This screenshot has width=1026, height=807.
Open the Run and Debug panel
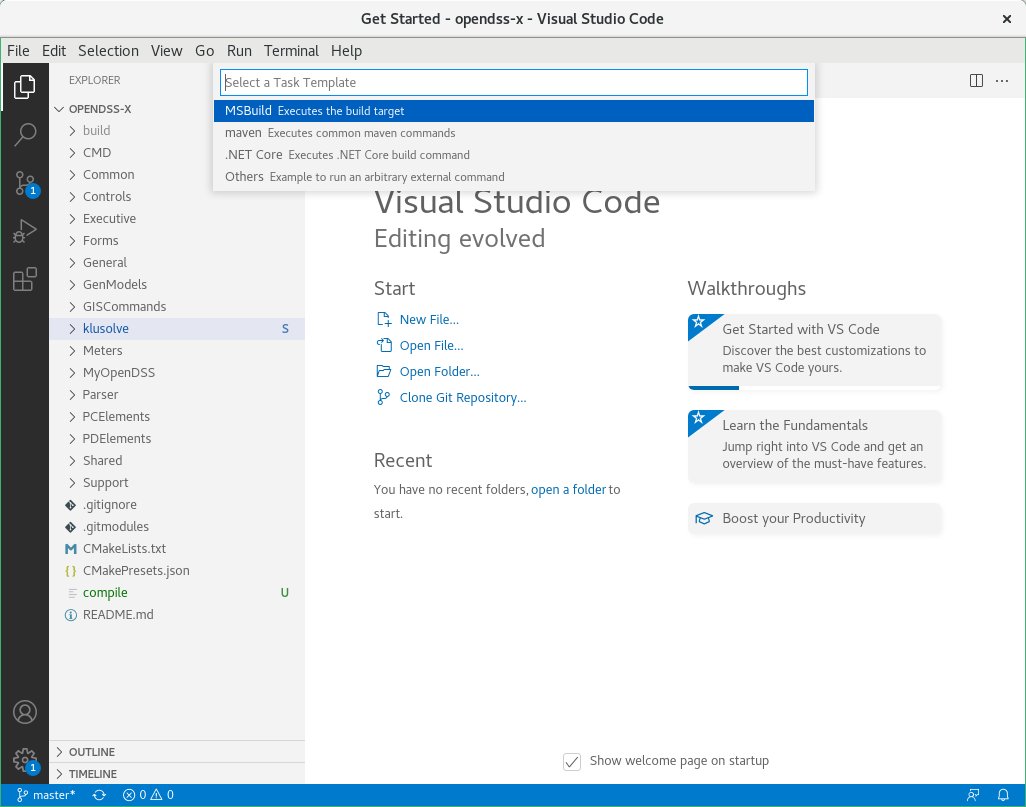pyautogui.click(x=25, y=231)
